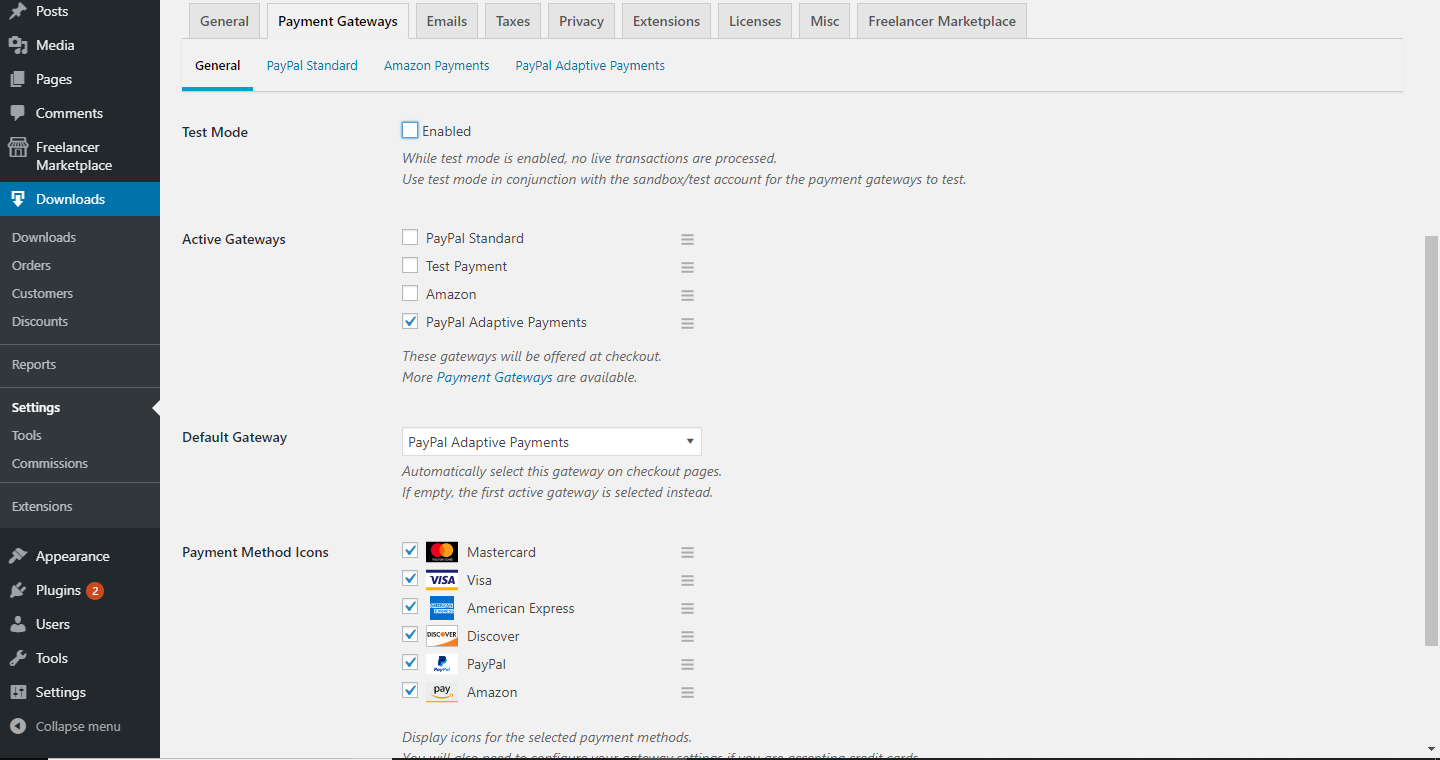Screen dimensions: 1440x760
Task: Click the Freelancer Marketplace store icon
Action: 18,148
